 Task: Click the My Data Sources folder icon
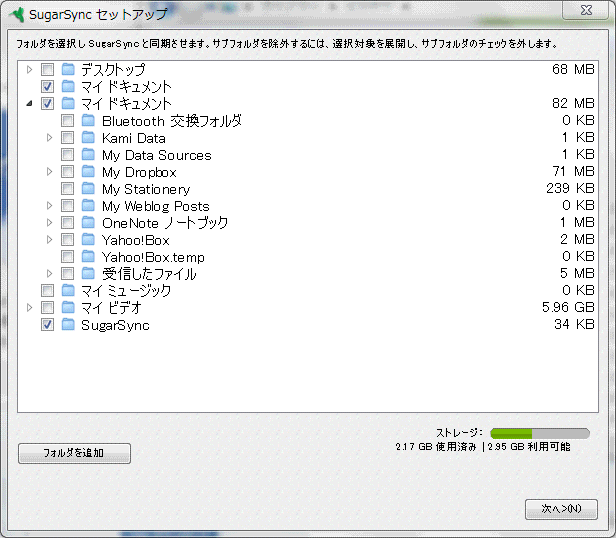(88, 154)
